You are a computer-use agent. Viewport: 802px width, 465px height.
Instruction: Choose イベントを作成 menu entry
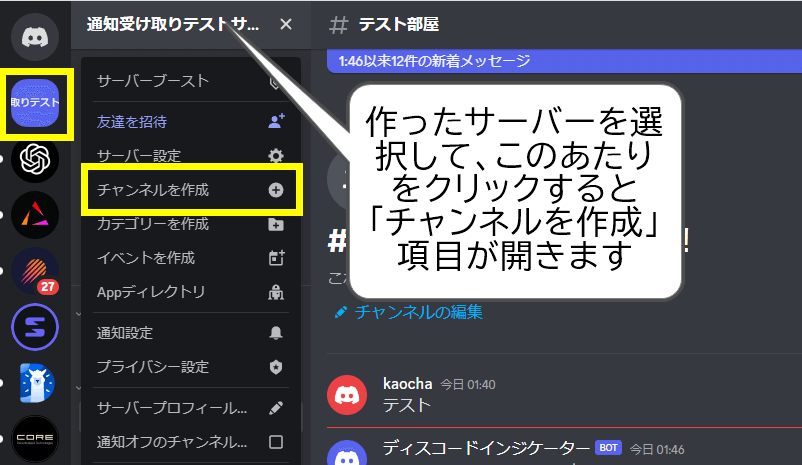coord(191,258)
